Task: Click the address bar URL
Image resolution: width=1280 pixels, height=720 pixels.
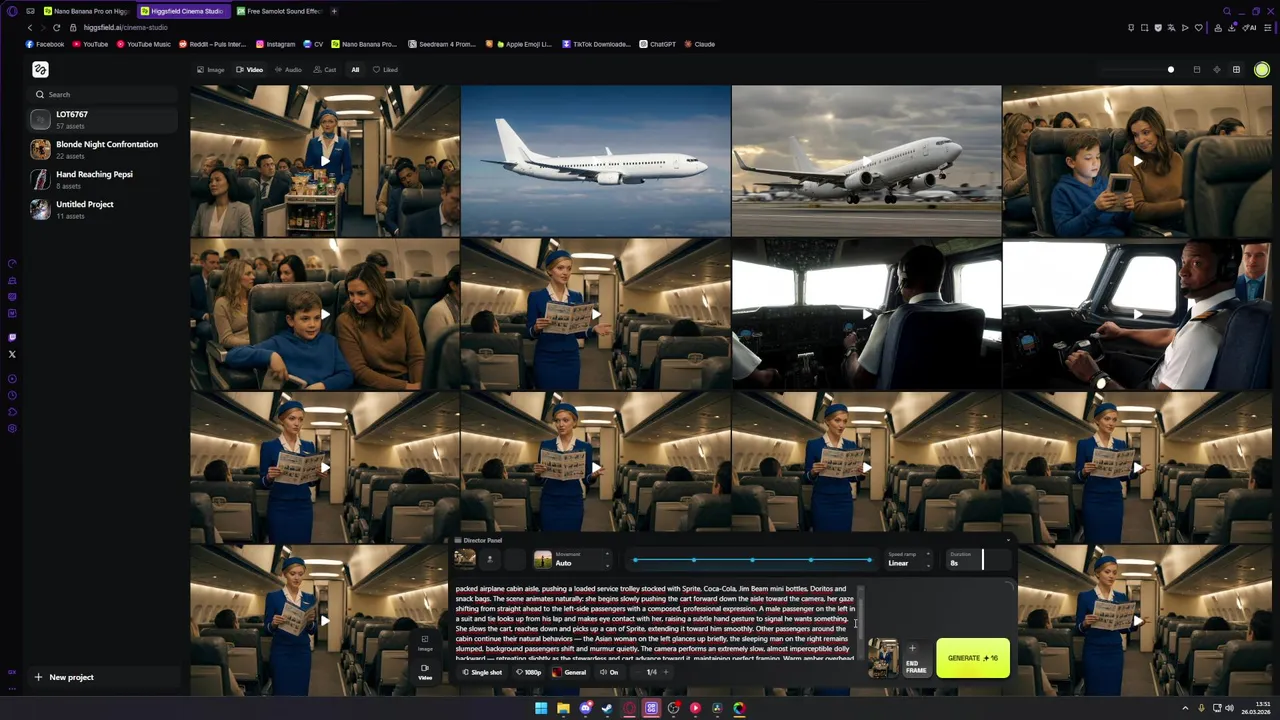Action: (x=125, y=27)
